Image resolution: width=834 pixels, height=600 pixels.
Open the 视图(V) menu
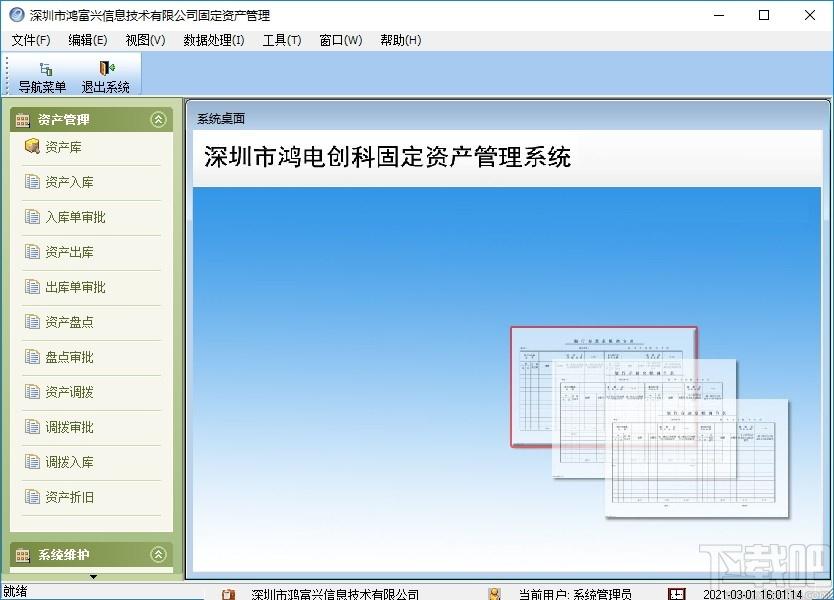145,40
